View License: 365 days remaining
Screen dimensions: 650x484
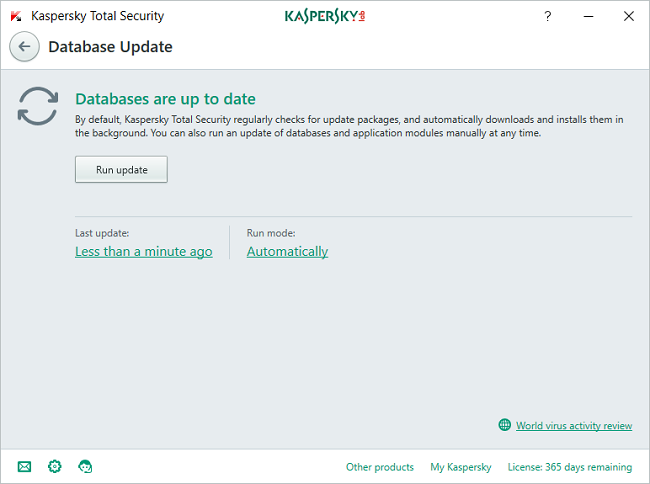click(x=569, y=467)
